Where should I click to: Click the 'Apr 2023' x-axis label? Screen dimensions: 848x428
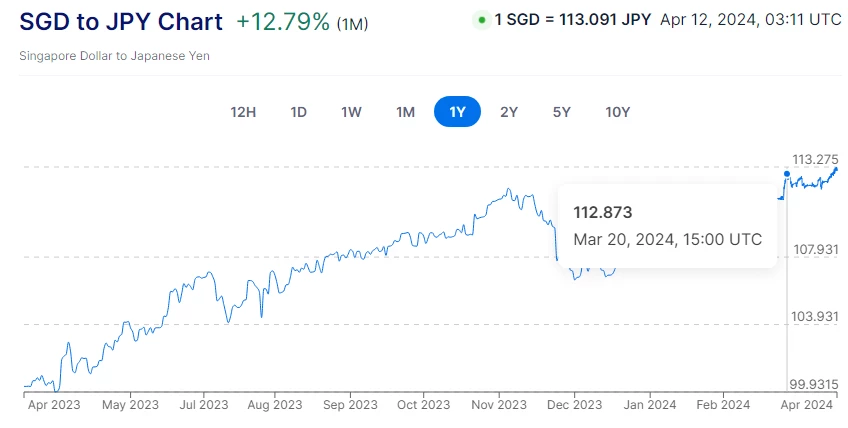[x=54, y=405]
